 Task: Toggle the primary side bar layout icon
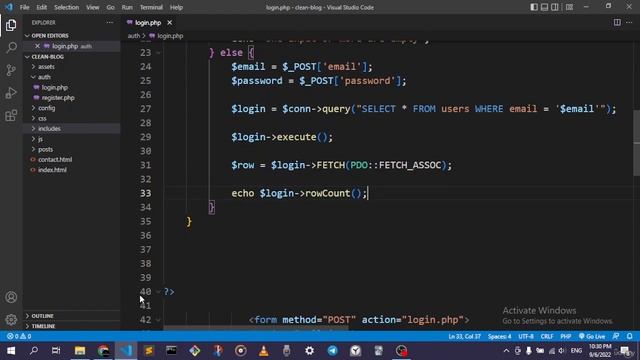pos(534,7)
